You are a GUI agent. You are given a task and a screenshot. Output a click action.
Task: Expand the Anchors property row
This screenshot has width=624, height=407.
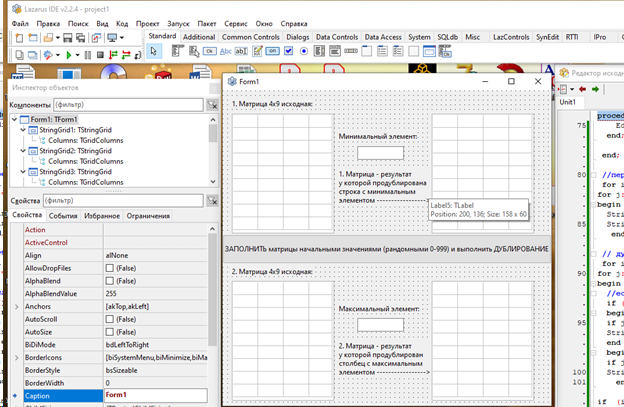15,306
